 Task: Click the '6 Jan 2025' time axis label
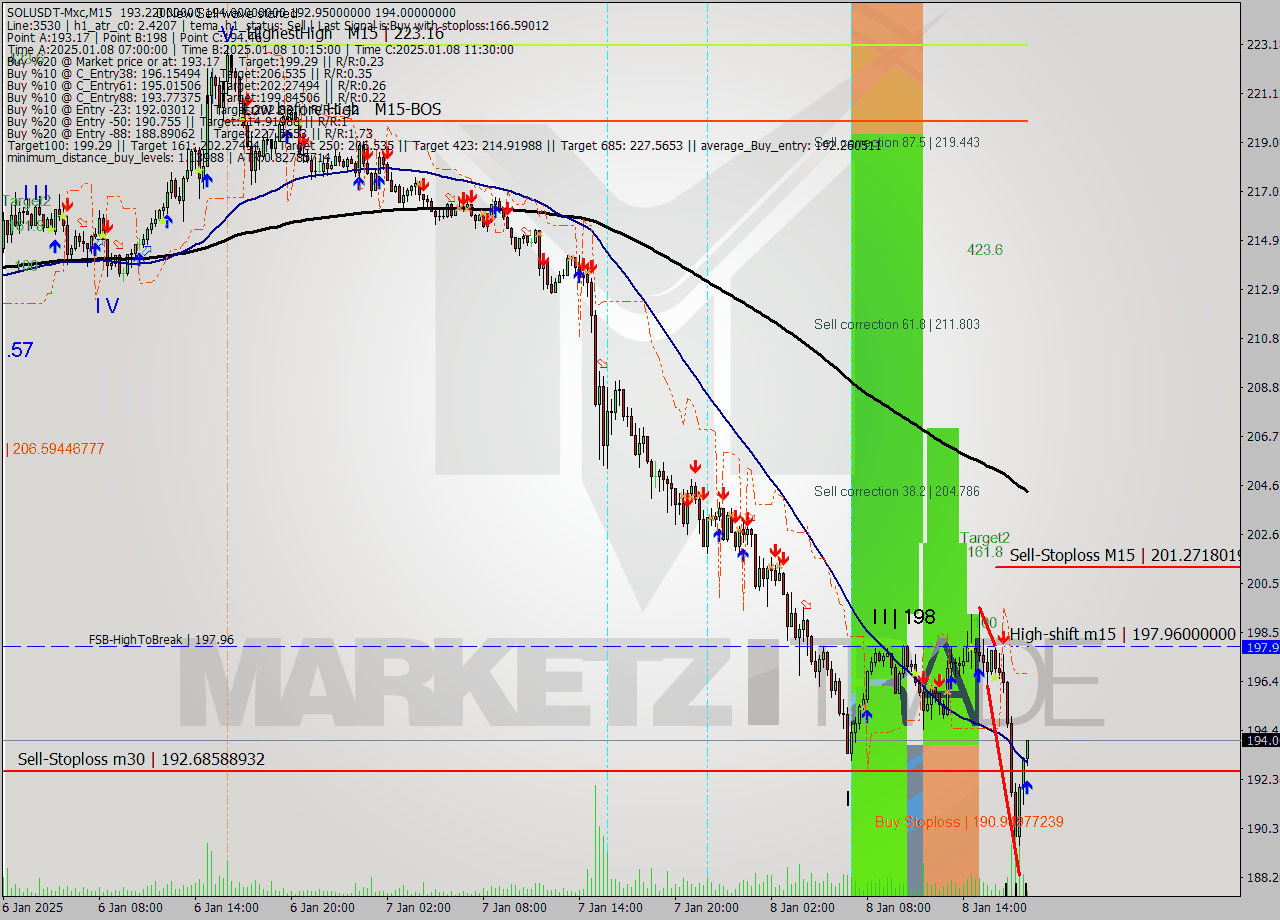[33, 908]
